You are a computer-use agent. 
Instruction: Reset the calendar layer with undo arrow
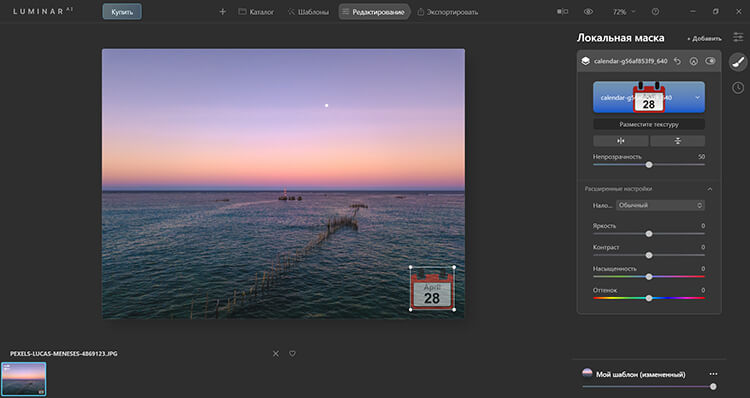coord(677,61)
